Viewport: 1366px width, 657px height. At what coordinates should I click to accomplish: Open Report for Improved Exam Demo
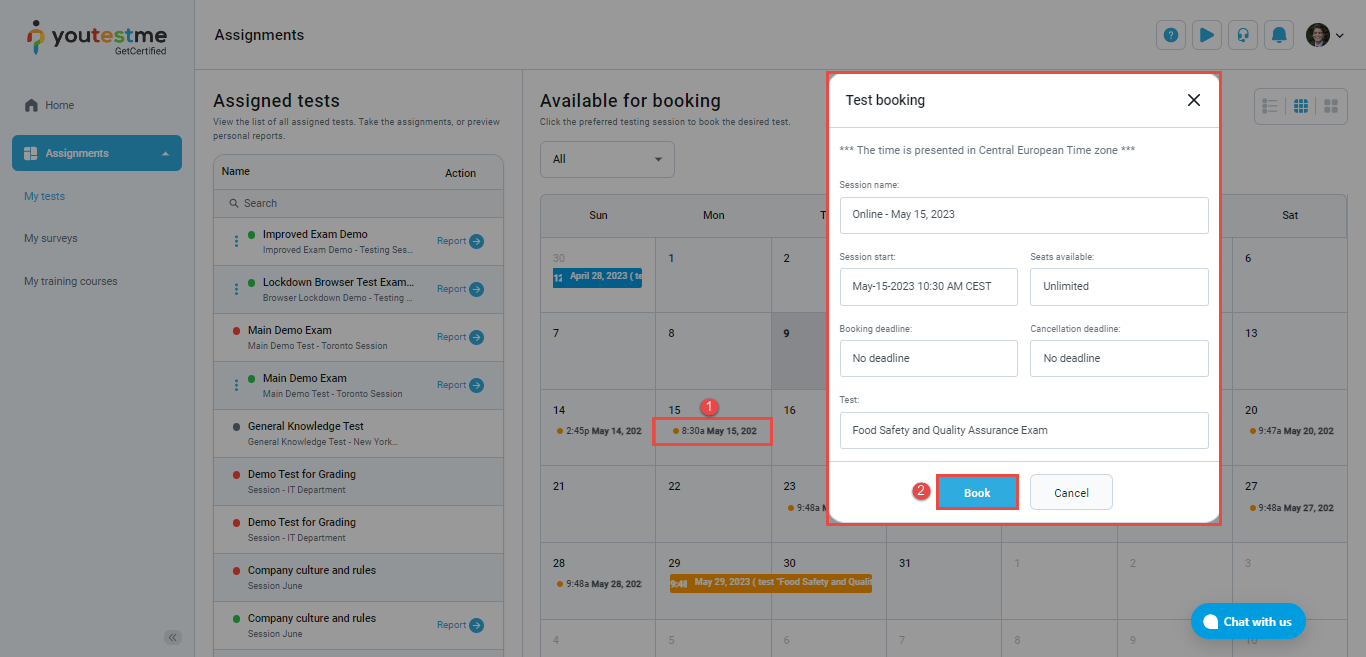point(460,241)
